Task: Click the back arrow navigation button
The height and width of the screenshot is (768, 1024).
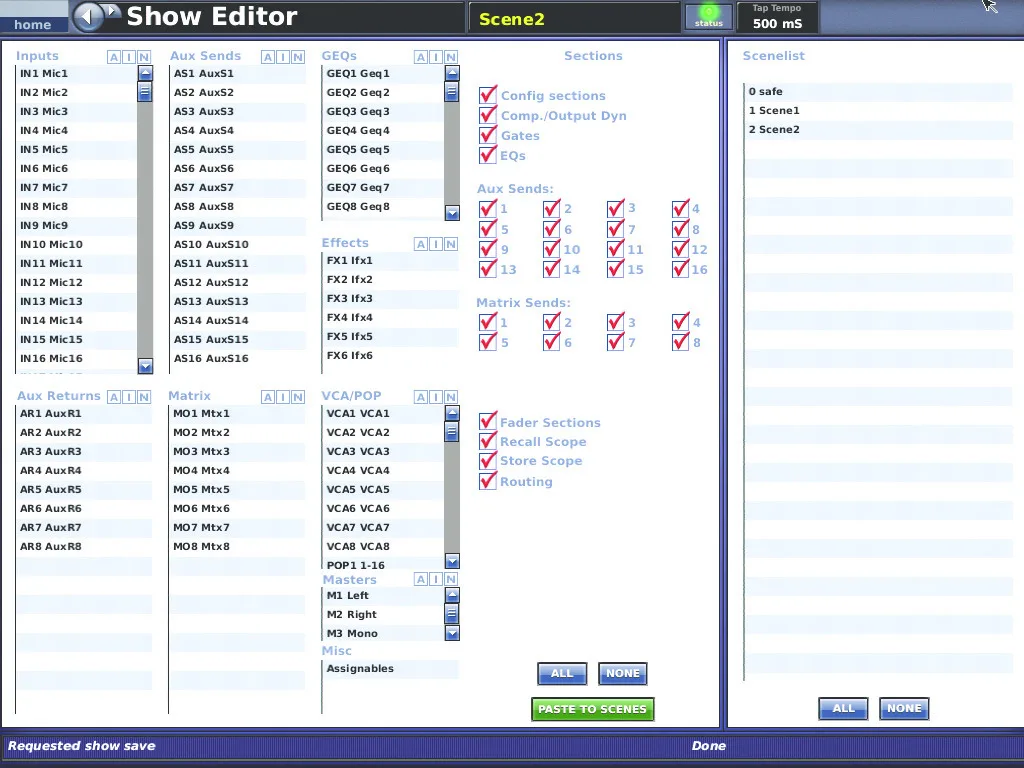Action: (88, 16)
